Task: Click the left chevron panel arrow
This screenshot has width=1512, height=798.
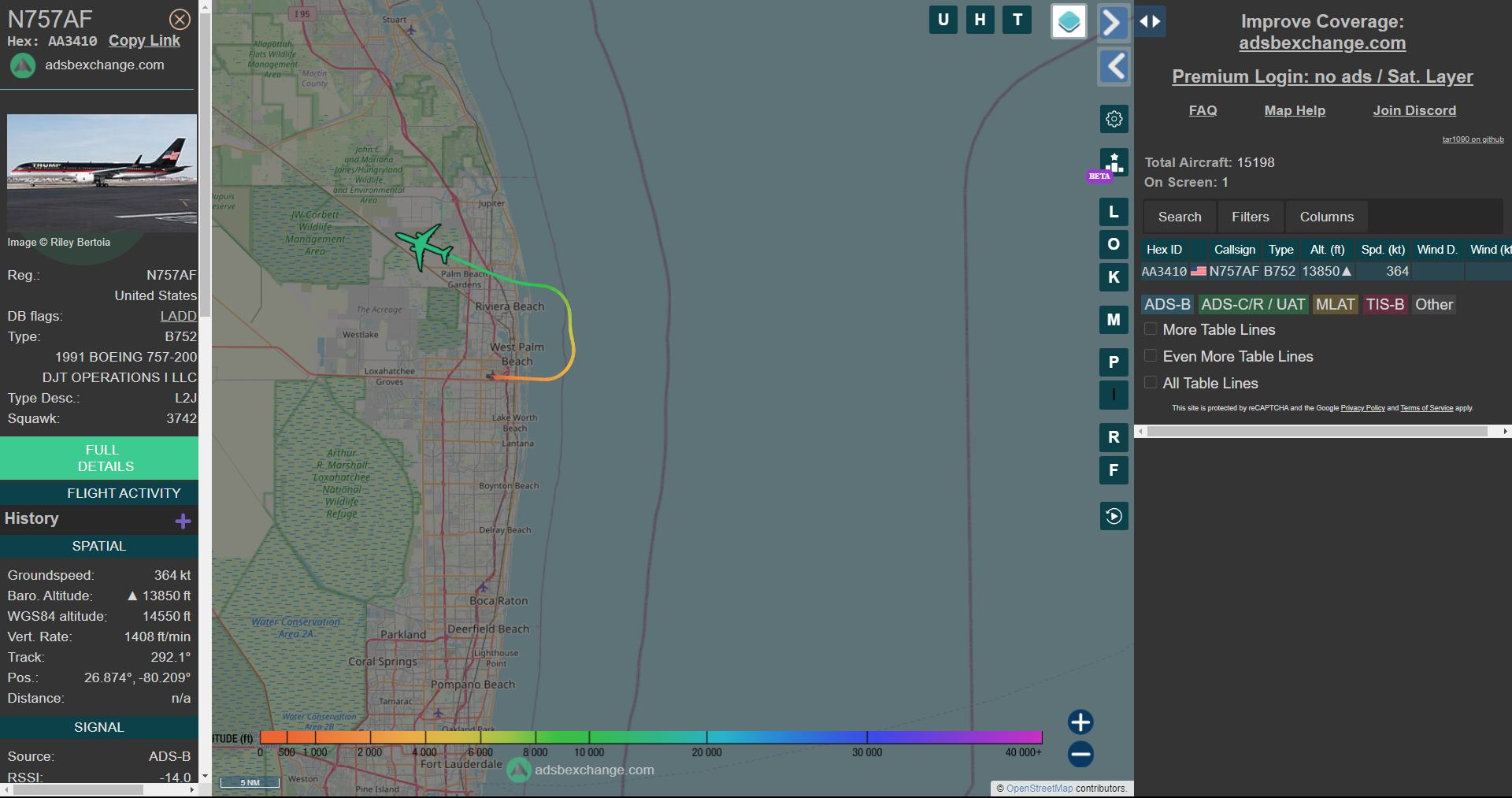Action: coord(1114,66)
